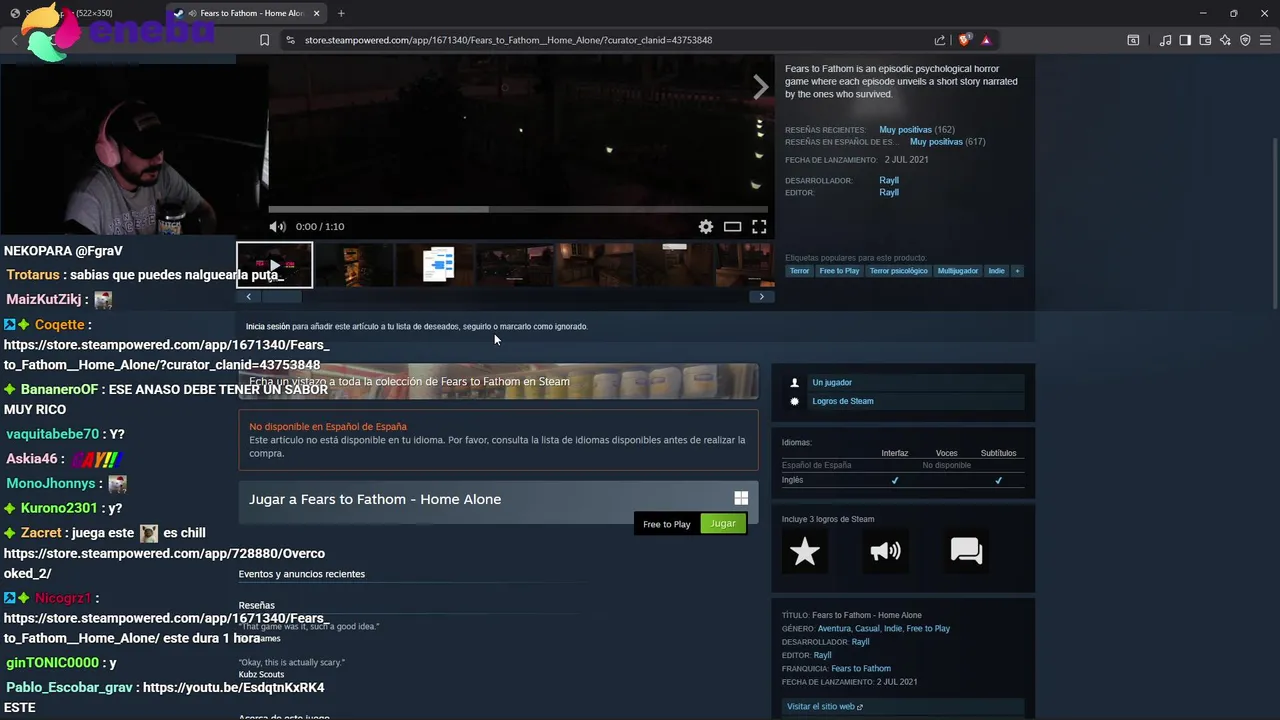Image resolution: width=1280 pixels, height=720 pixels.
Task: Click the single-player person icon
Action: point(795,383)
